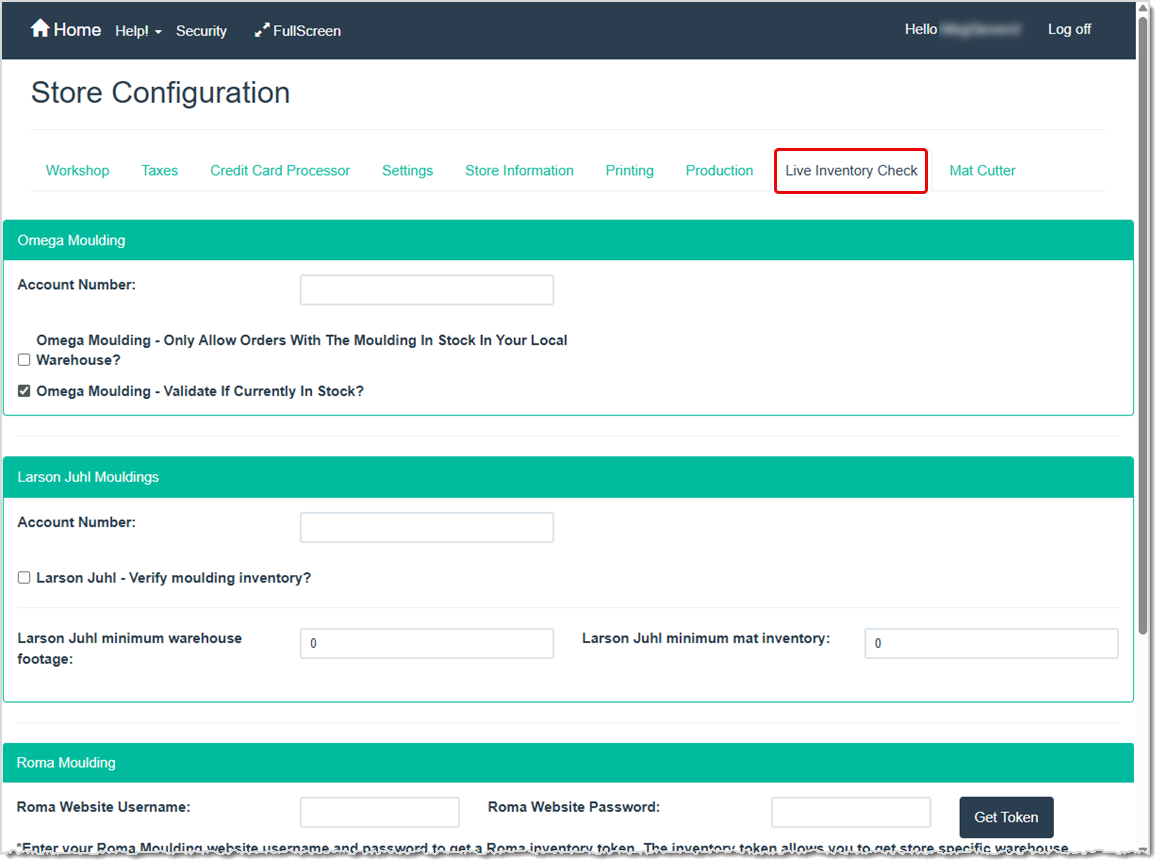The image size is (1160, 868).
Task: Enable Omega Moulding local warehouse stock restriction
Action: coord(23,359)
